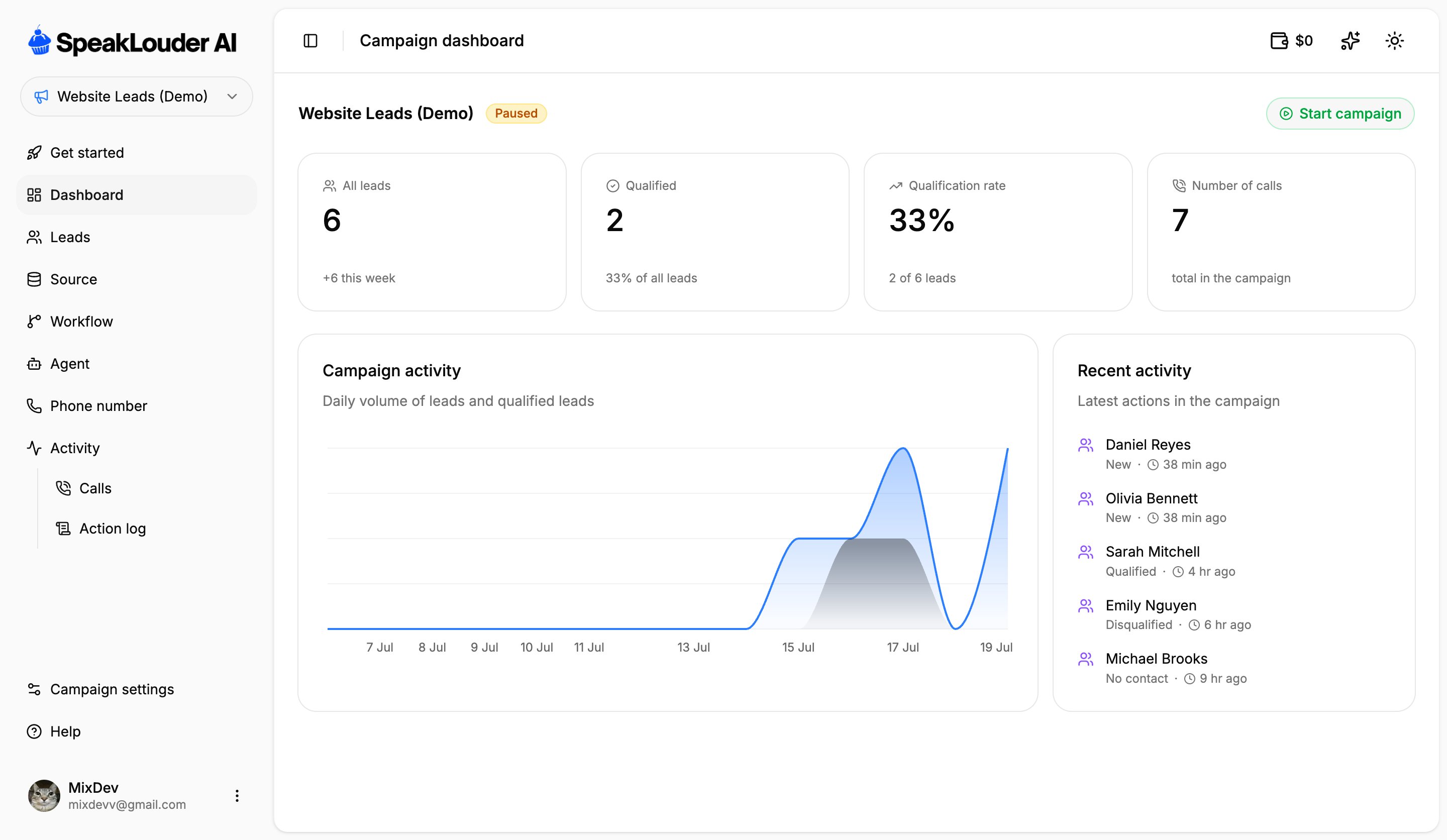Click the Paused status badge
Image resolution: width=1447 pixels, height=840 pixels.
pyautogui.click(x=515, y=113)
